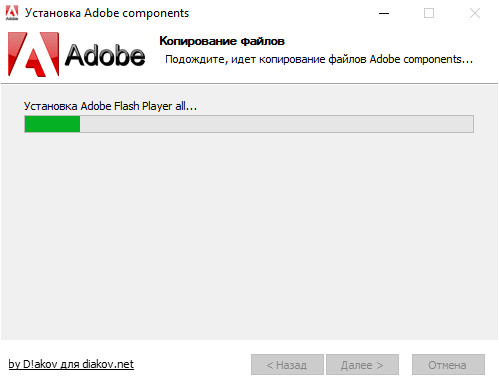Click the green filled part of progress bar

(52, 124)
